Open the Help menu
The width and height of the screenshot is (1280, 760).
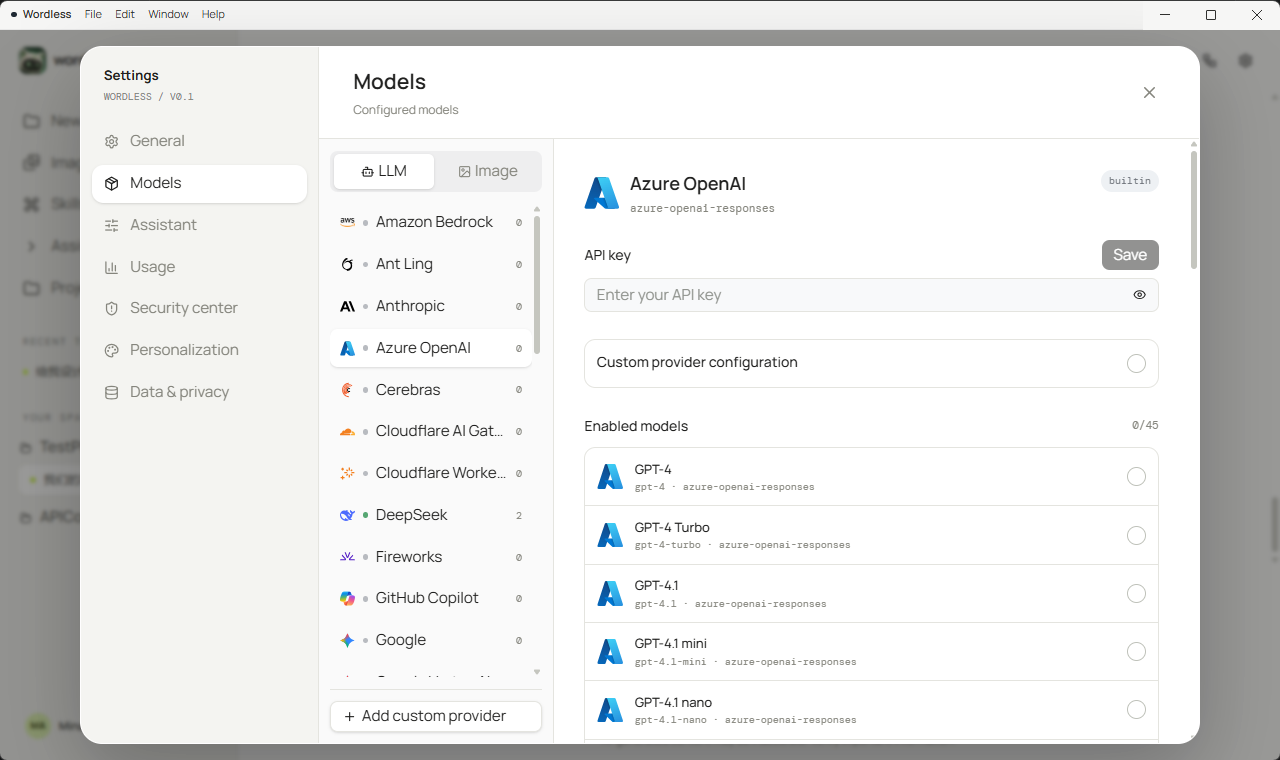click(213, 15)
